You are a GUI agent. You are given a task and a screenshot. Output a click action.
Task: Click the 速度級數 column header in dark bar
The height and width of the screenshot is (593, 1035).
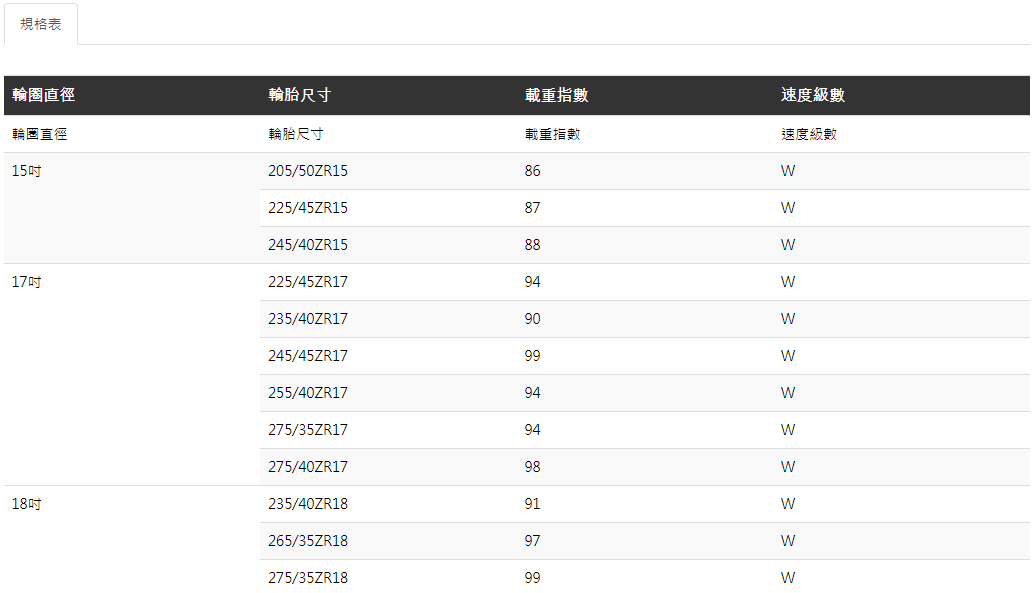[x=812, y=95]
